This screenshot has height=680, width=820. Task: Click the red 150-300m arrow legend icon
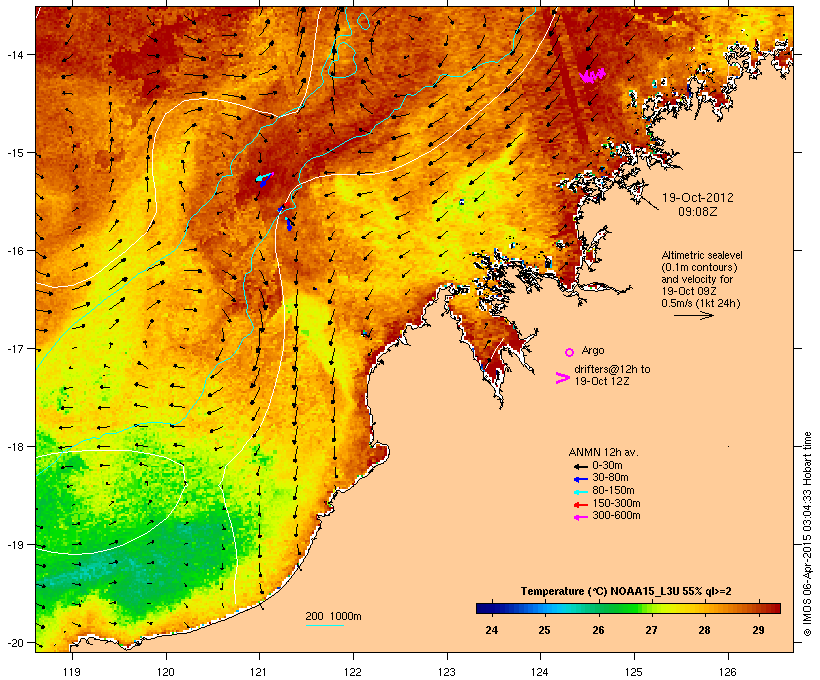coord(581,505)
